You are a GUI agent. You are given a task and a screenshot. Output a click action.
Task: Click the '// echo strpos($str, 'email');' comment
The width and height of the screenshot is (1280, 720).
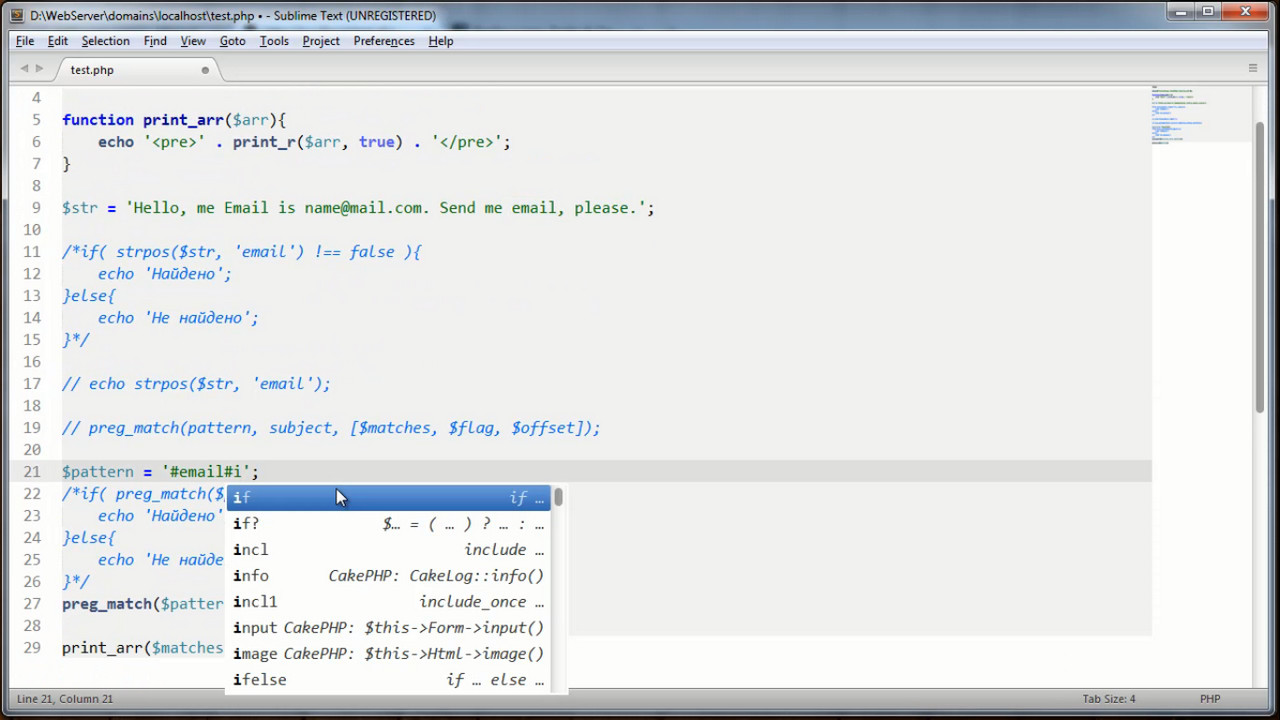(x=196, y=384)
